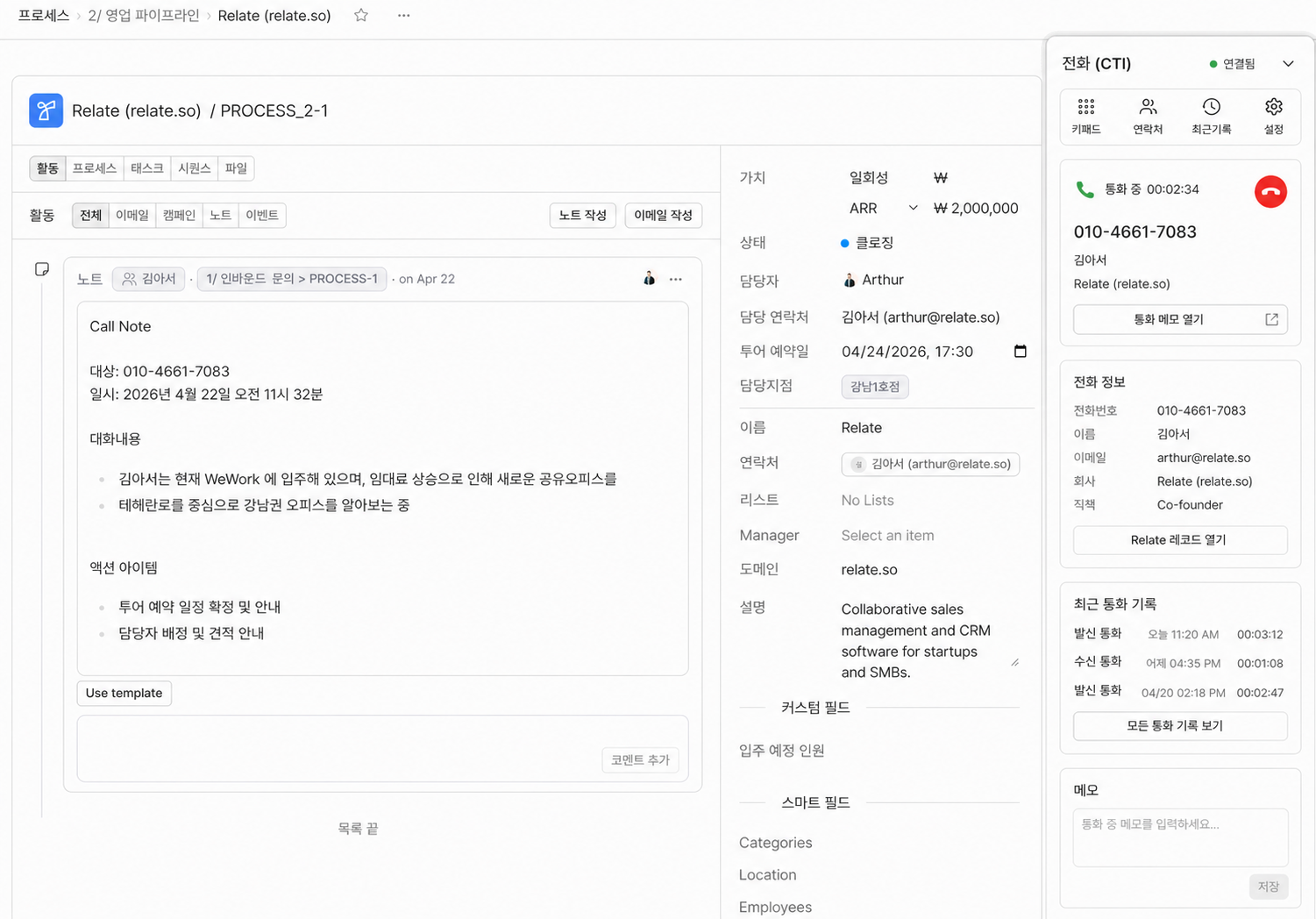The width and height of the screenshot is (1316, 919).
Task: Click the Use template button
Action: pyautogui.click(x=124, y=693)
